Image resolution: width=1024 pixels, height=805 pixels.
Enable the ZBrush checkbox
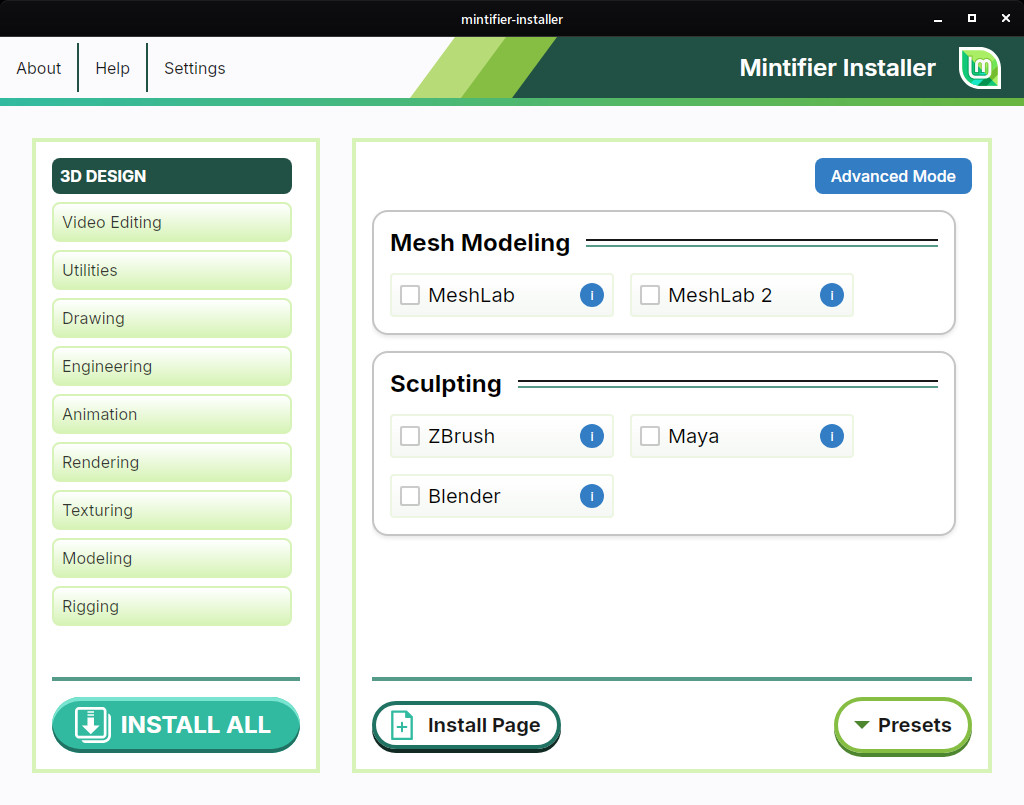(x=410, y=436)
